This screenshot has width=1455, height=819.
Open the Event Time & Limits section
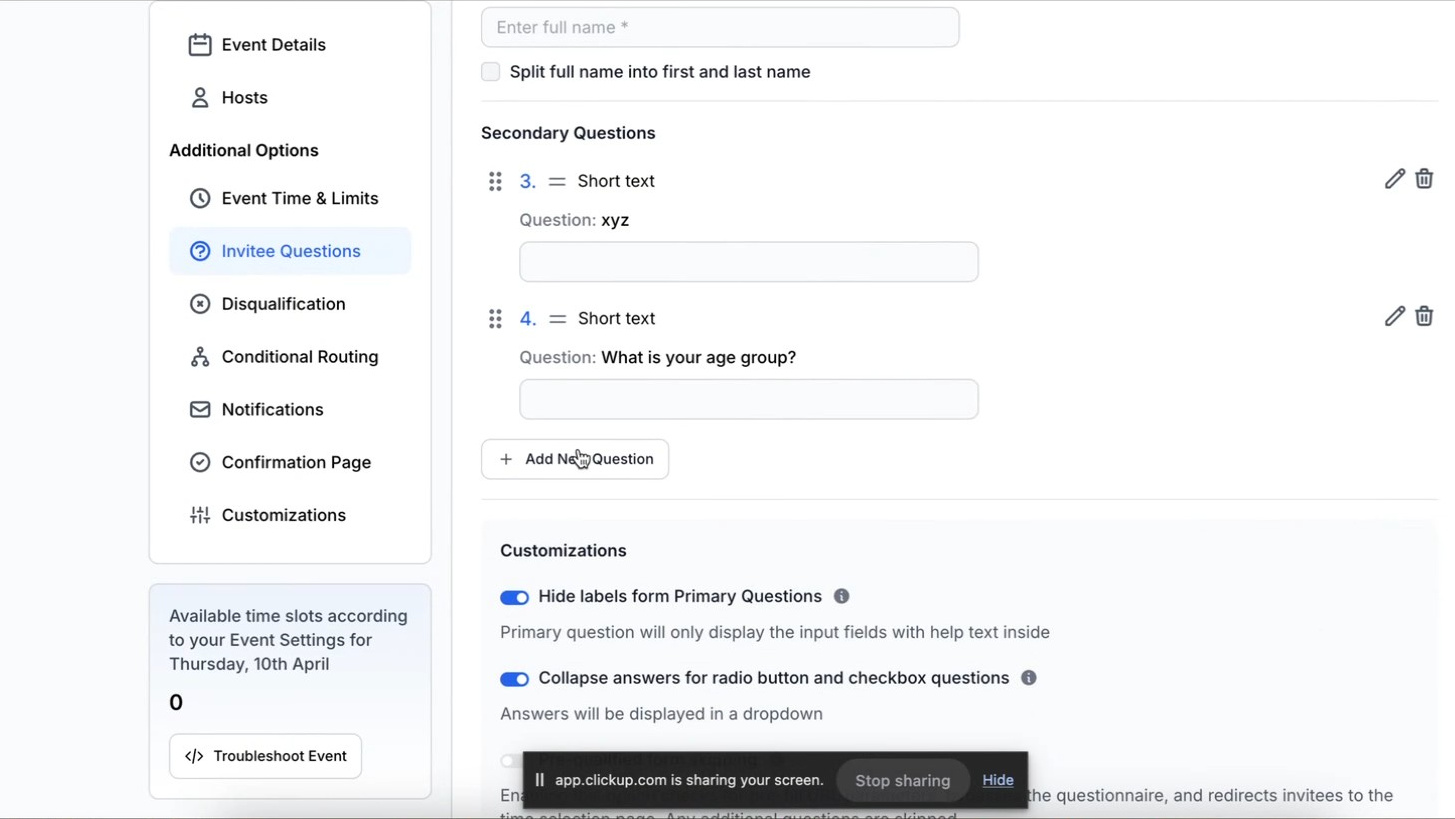pos(299,198)
